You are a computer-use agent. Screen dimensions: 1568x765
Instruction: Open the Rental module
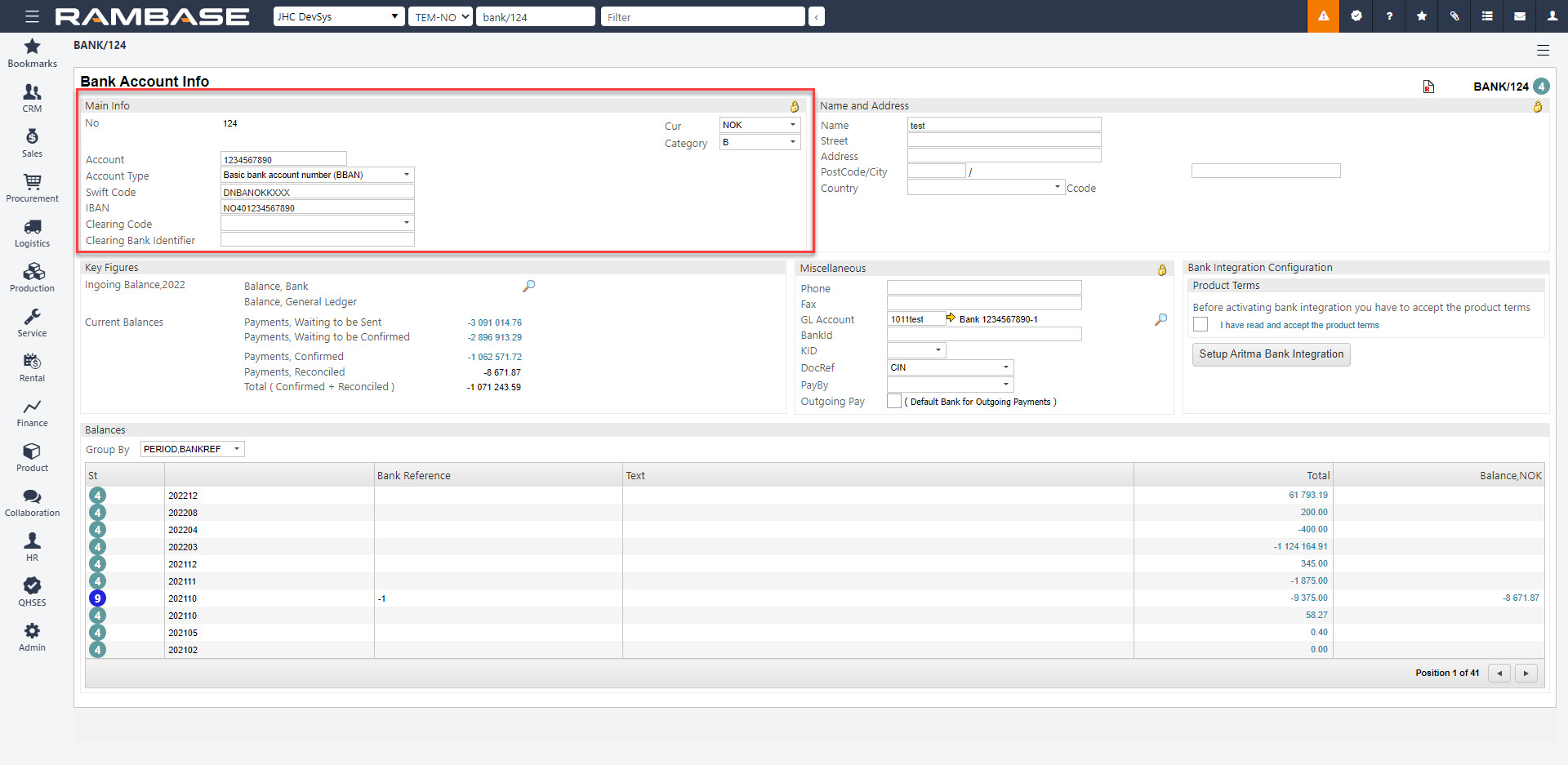pos(32,367)
